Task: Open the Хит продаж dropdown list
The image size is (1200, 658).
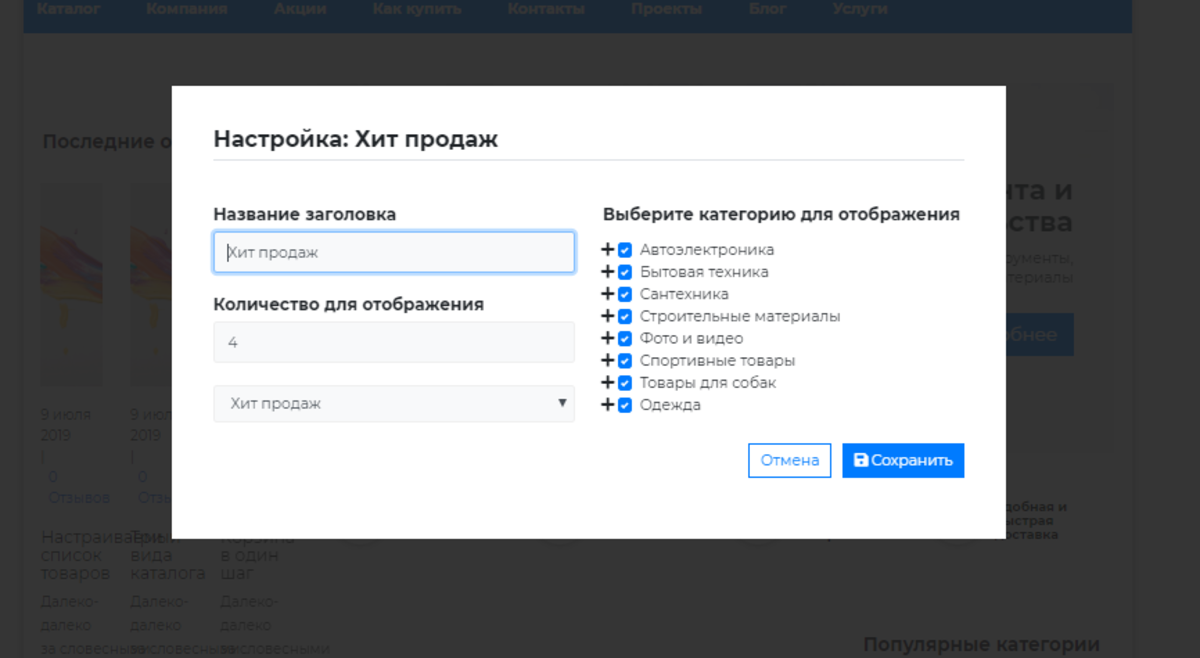Action: [394, 403]
